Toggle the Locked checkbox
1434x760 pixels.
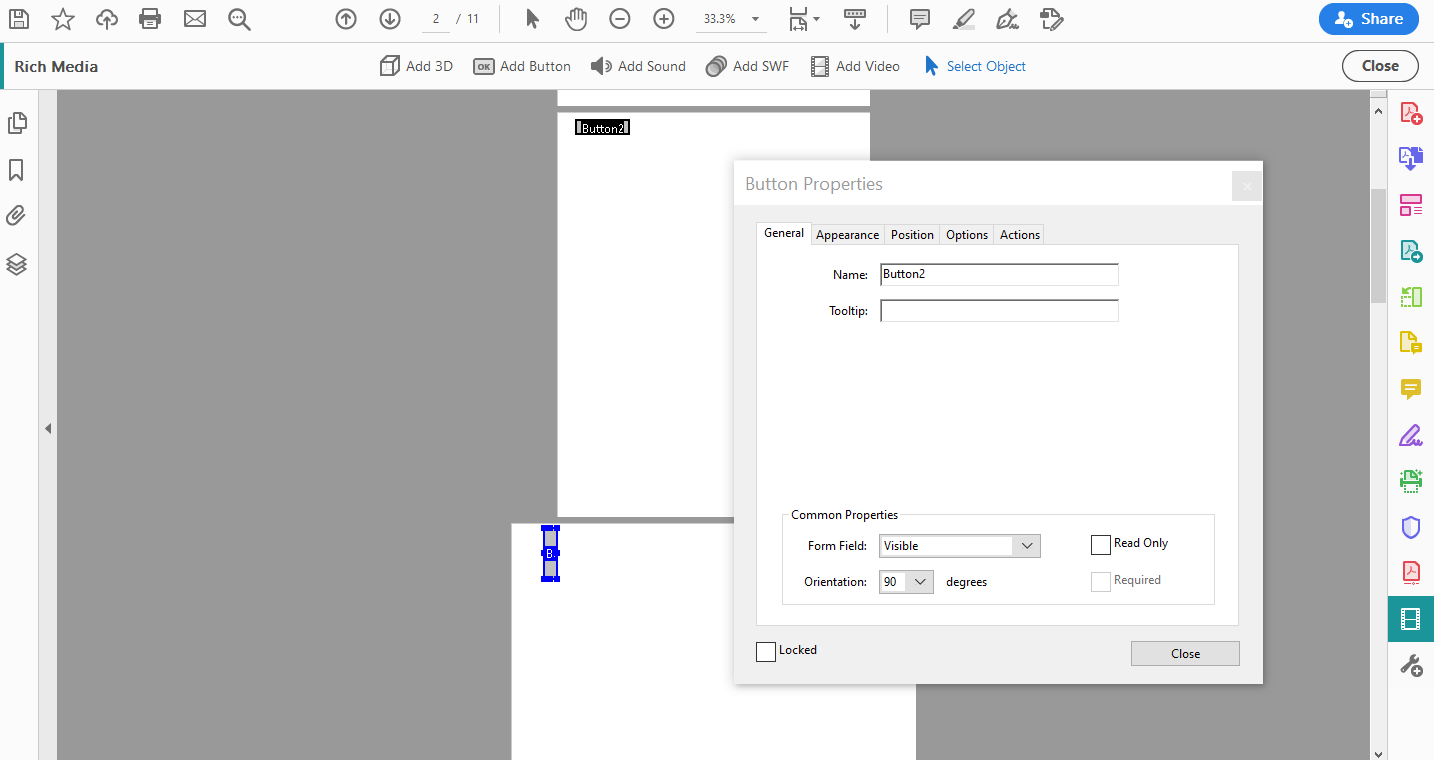coord(766,651)
